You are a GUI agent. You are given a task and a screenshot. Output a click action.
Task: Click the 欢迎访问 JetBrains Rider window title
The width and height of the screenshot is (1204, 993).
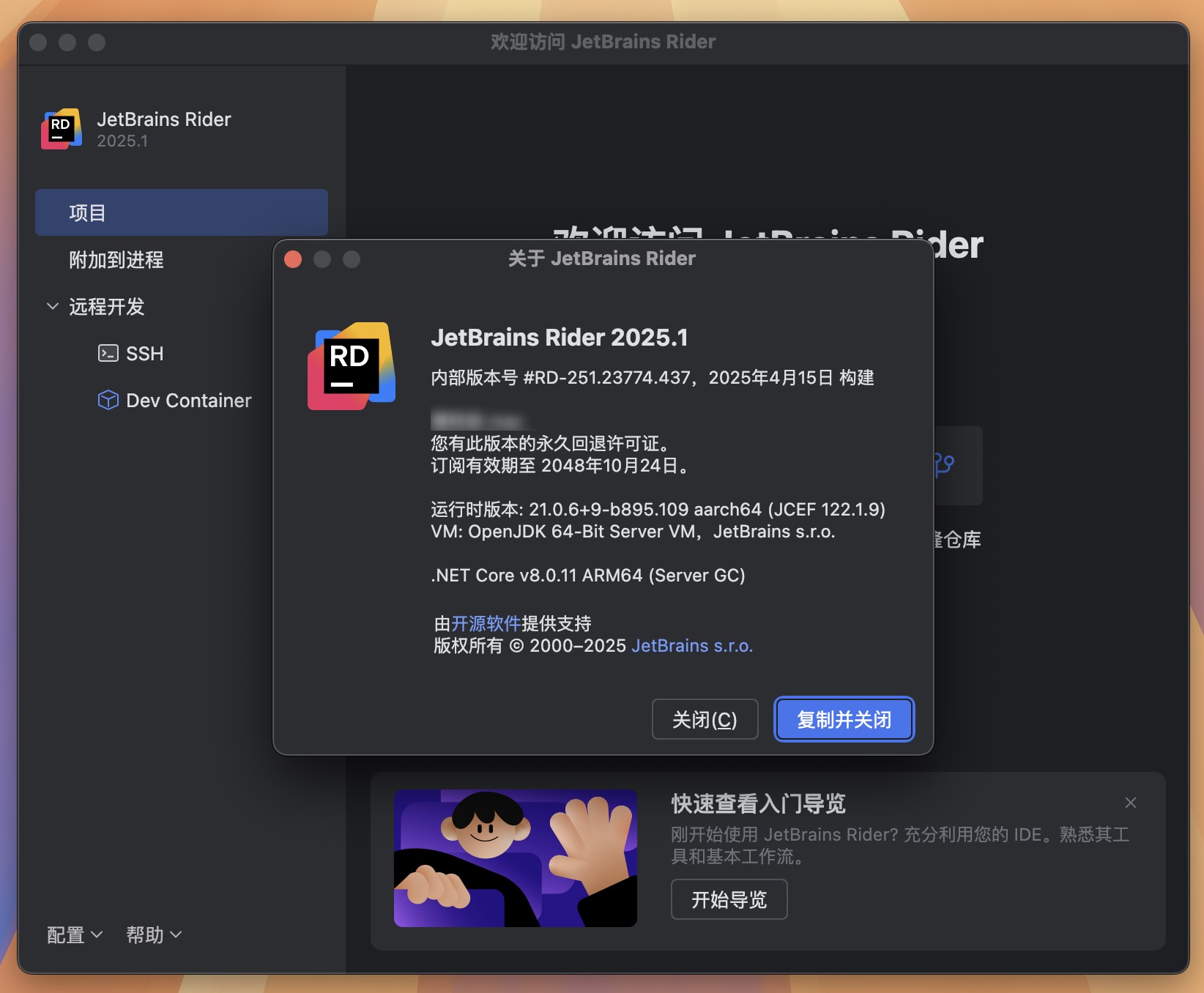coord(603,42)
